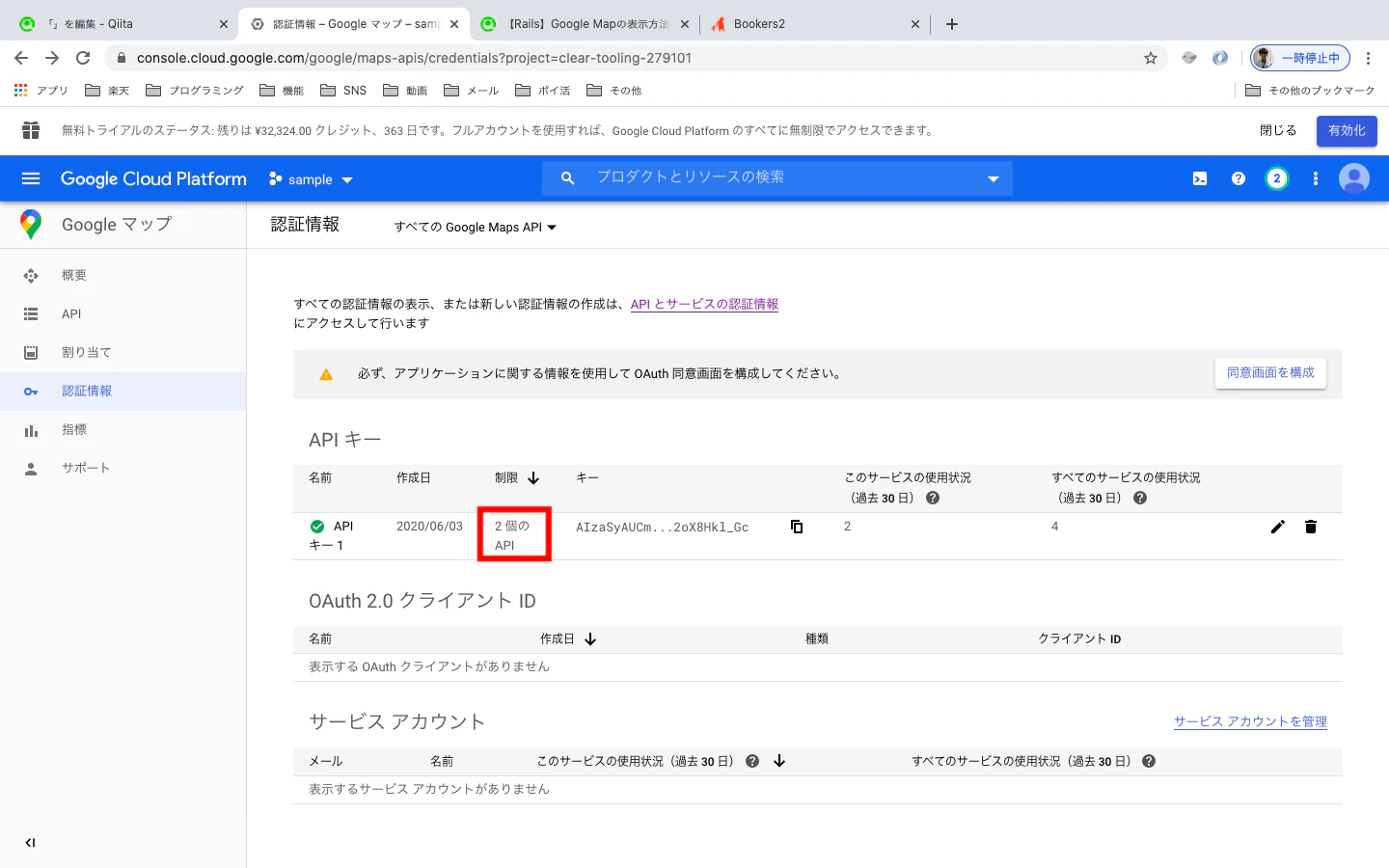Open the API とサービスの認証情報 link
The height and width of the screenshot is (868, 1389).
click(704, 304)
